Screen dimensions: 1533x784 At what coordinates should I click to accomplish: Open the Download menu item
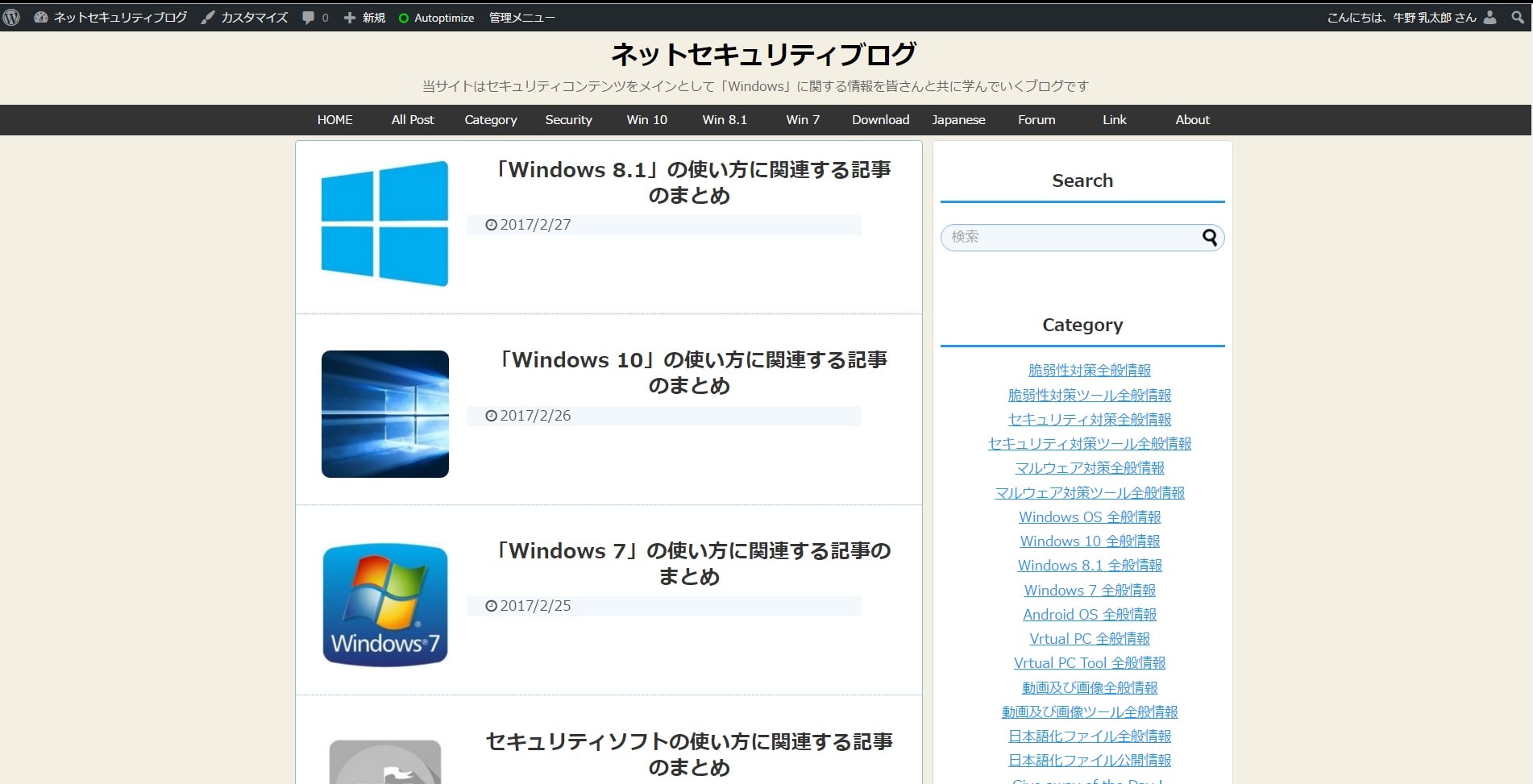pos(881,119)
